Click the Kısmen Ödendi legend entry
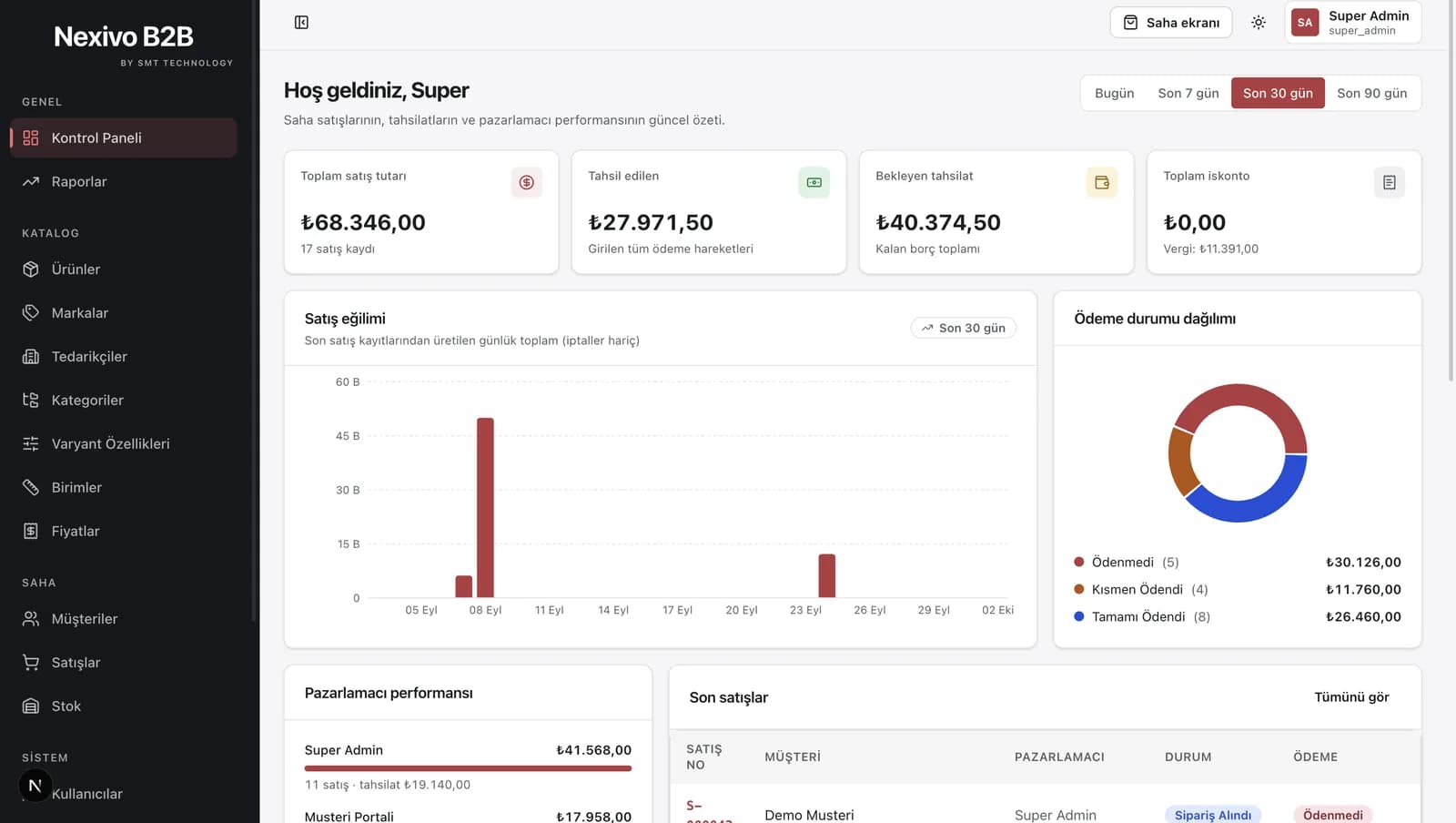 [x=1238, y=589]
